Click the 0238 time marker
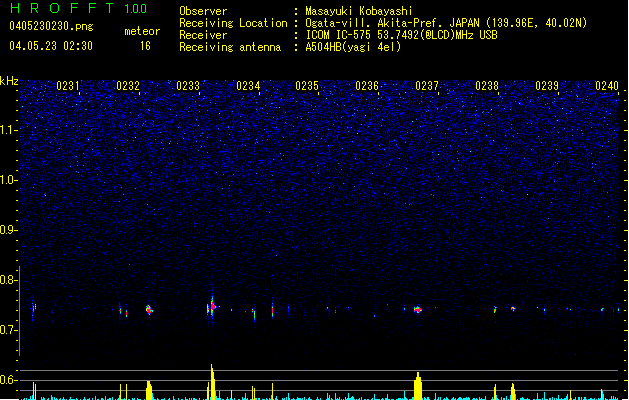Viewport: 629px width, 400px height. pos(487,86)
